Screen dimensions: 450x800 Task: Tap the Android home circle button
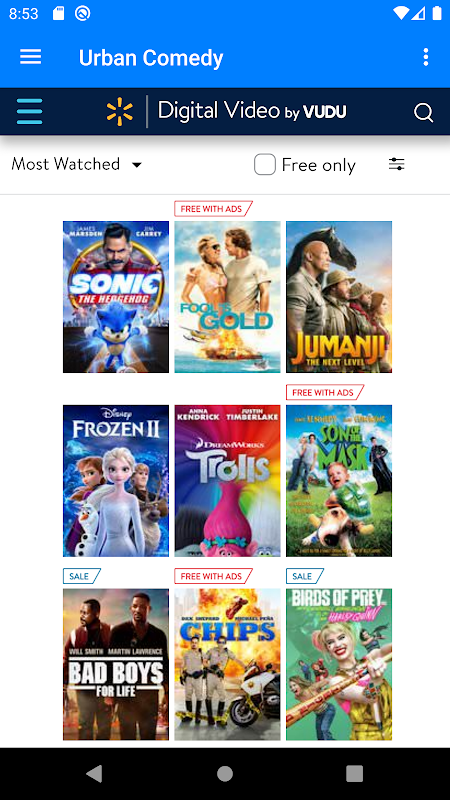[x=225, y=773]
